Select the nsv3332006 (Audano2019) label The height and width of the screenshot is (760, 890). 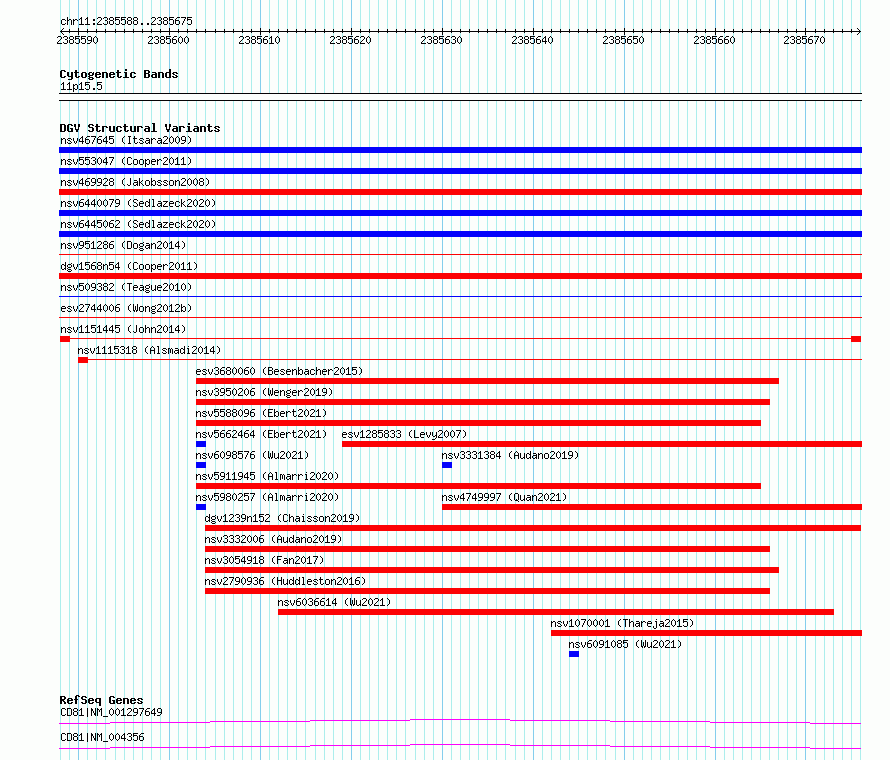point(273,539)
